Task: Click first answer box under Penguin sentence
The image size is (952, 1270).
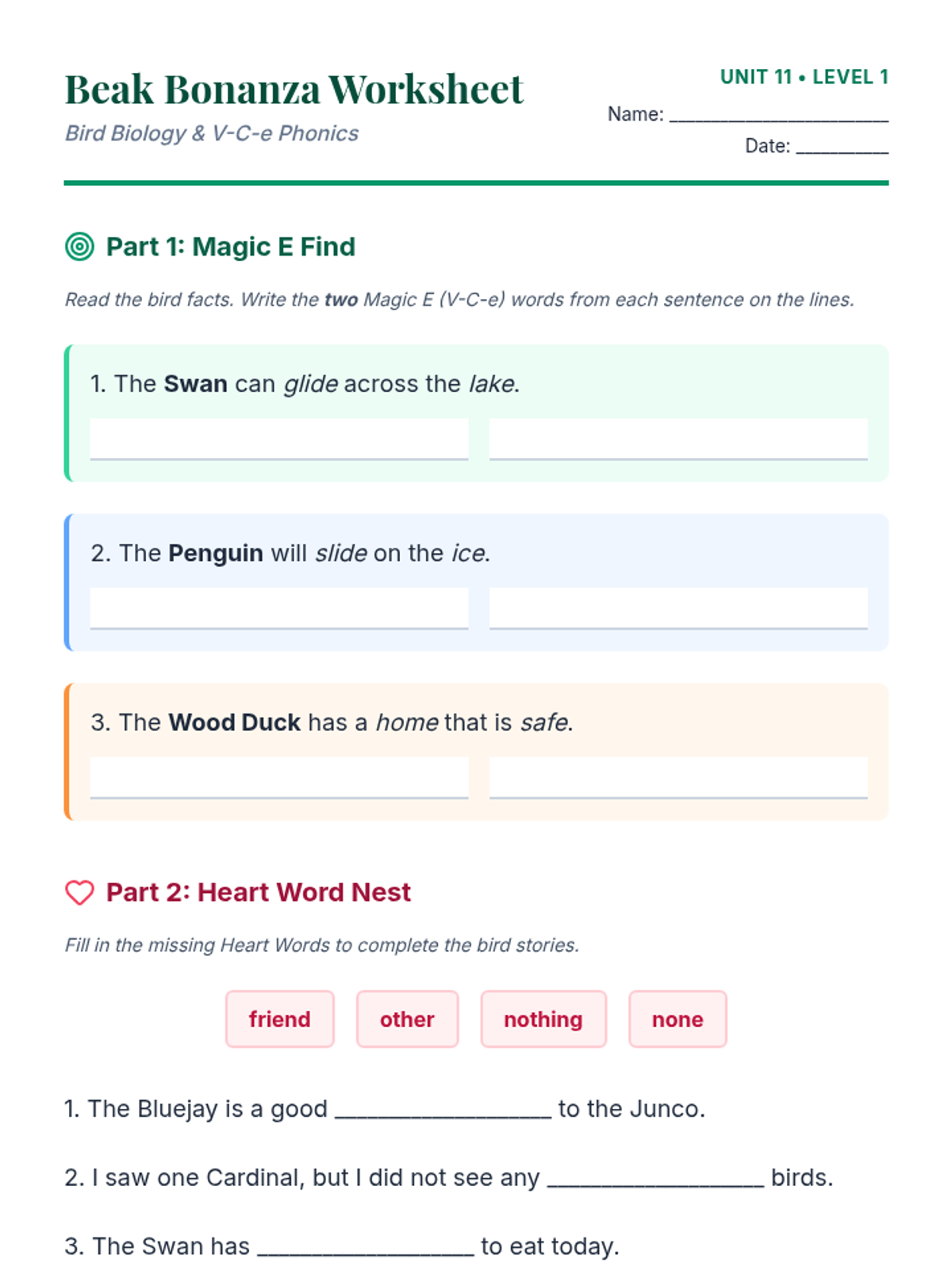Action: tap(279, 608)
